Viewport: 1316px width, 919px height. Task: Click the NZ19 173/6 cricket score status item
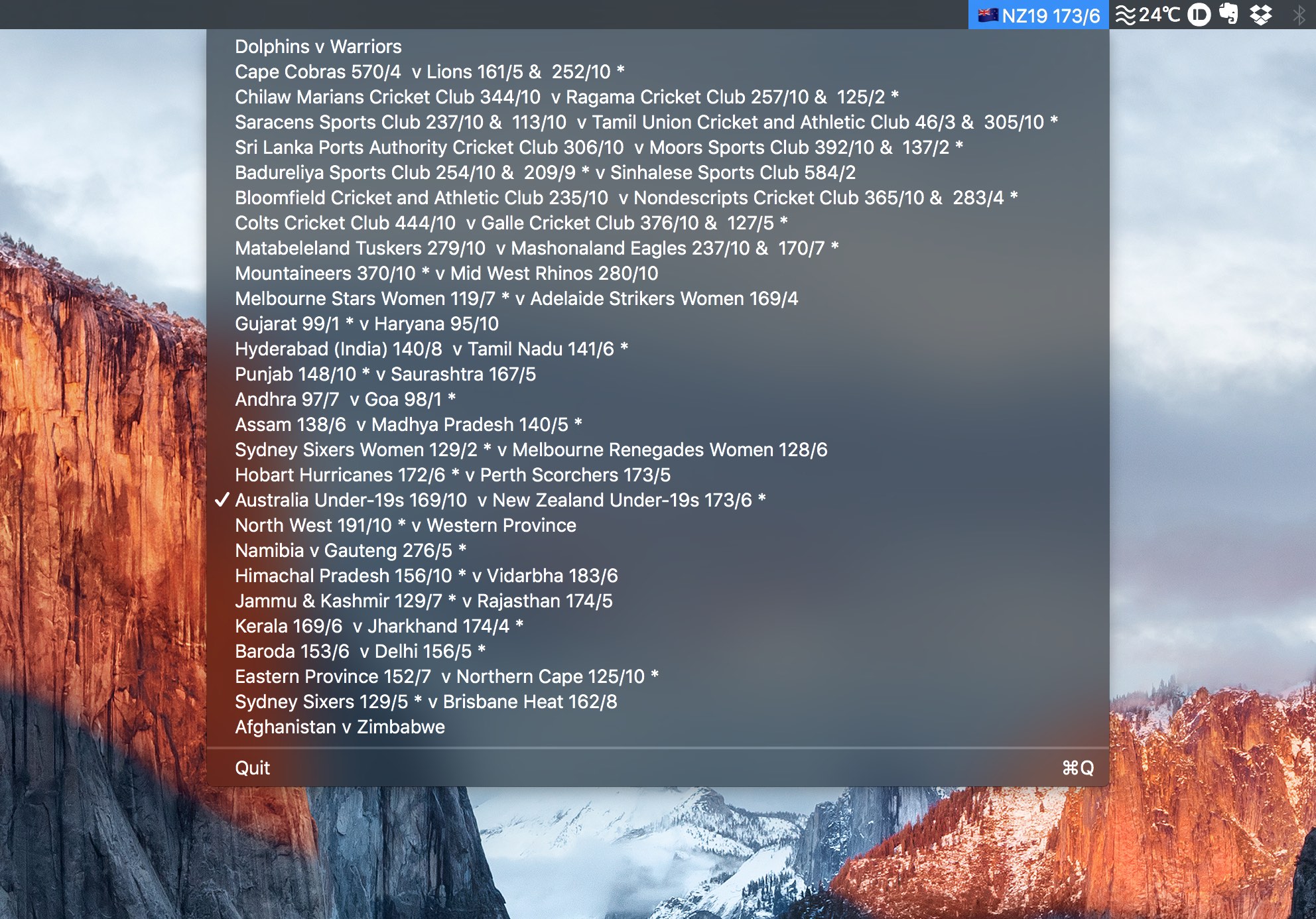coord(1050,15)
